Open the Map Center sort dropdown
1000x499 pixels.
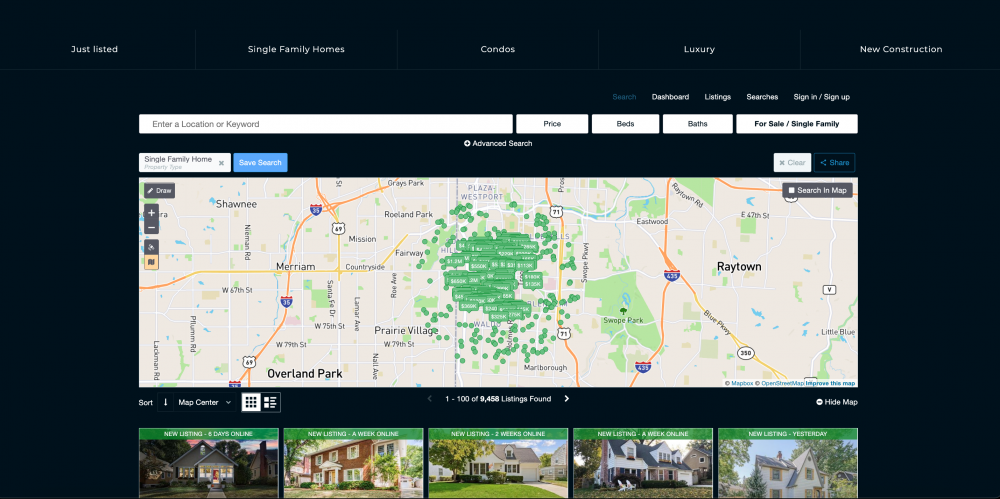204,402
